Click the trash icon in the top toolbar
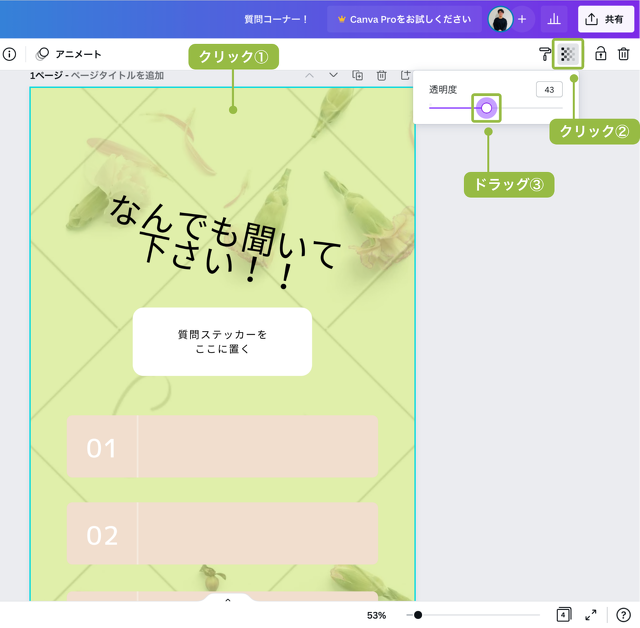The width and height of the screenshot is (640, 628). coord(624,54)
